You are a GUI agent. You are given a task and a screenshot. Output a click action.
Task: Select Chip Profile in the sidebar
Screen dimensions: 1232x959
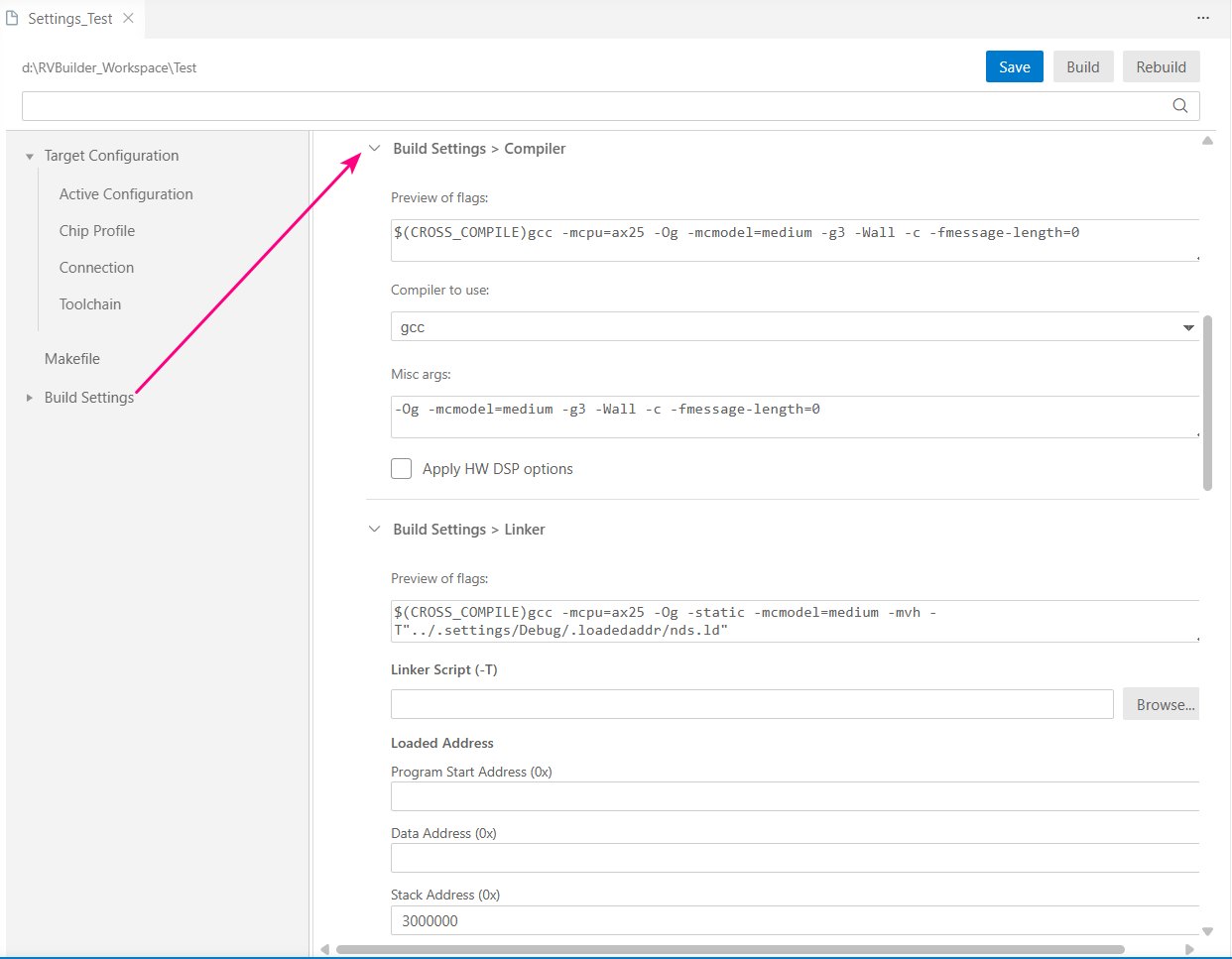[97, 231]
